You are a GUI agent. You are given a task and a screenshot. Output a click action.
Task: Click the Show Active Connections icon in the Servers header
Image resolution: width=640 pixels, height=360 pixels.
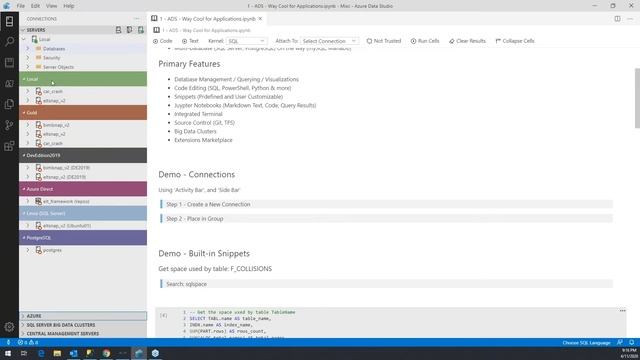(141, 30)
